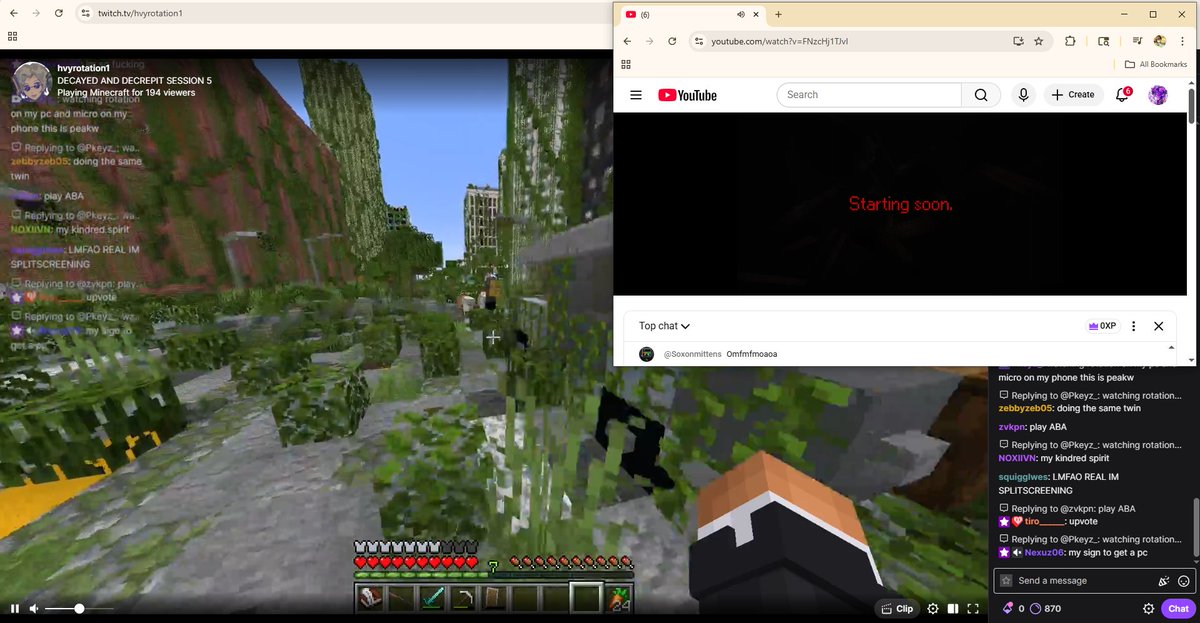1200x623 pixels.
Task: Click the Clip button on Twitch player
Action: tap(897, 608)
